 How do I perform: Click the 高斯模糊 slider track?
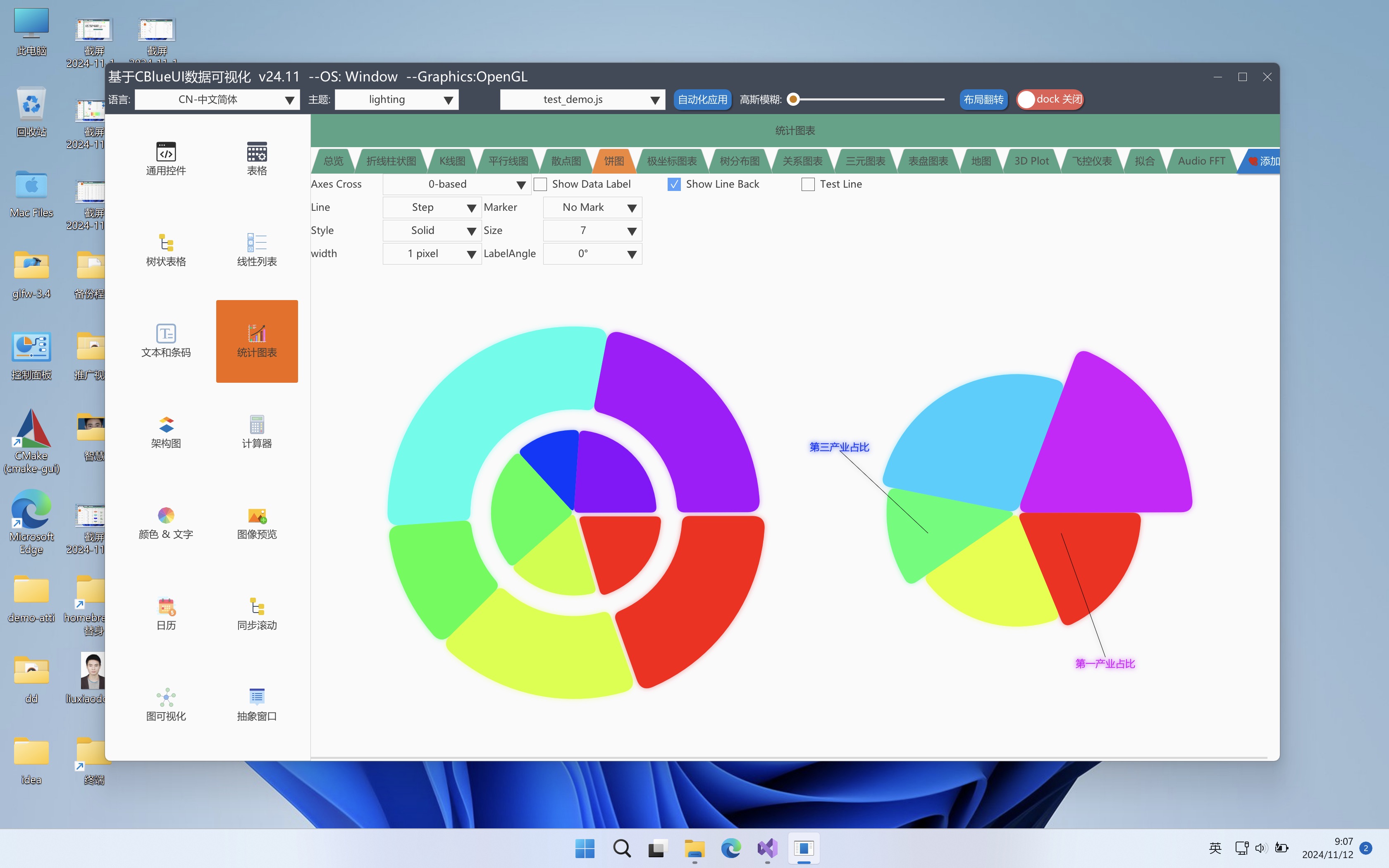click(x=869, y=99)
